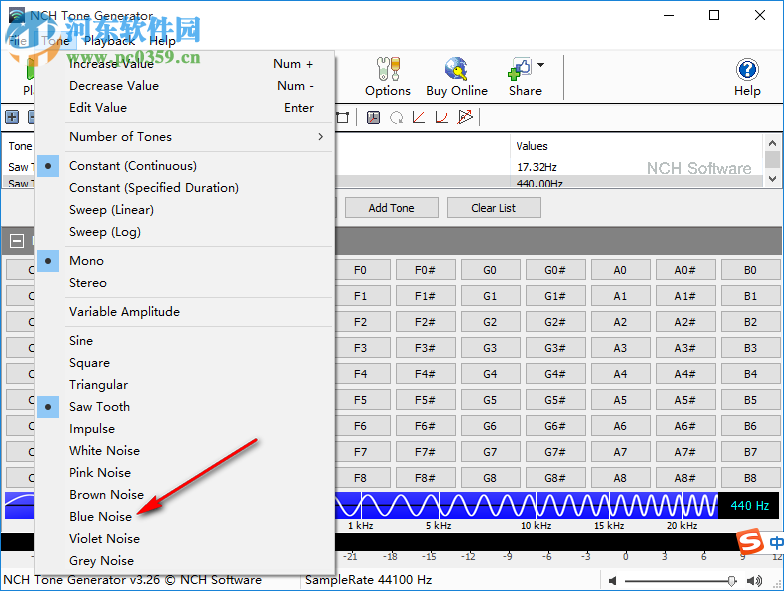
Task: Click the plus icon in small toolbar
Action: coord(12,118)
